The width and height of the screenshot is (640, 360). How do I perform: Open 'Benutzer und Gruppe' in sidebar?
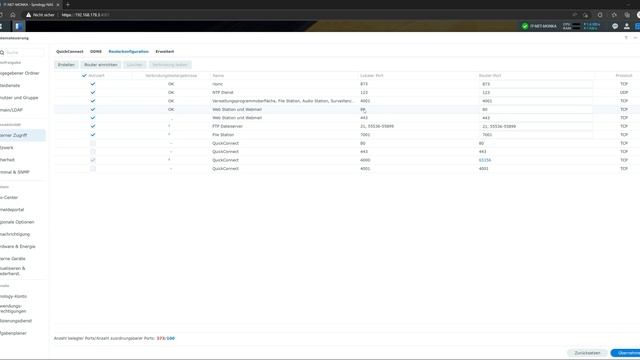19,98
